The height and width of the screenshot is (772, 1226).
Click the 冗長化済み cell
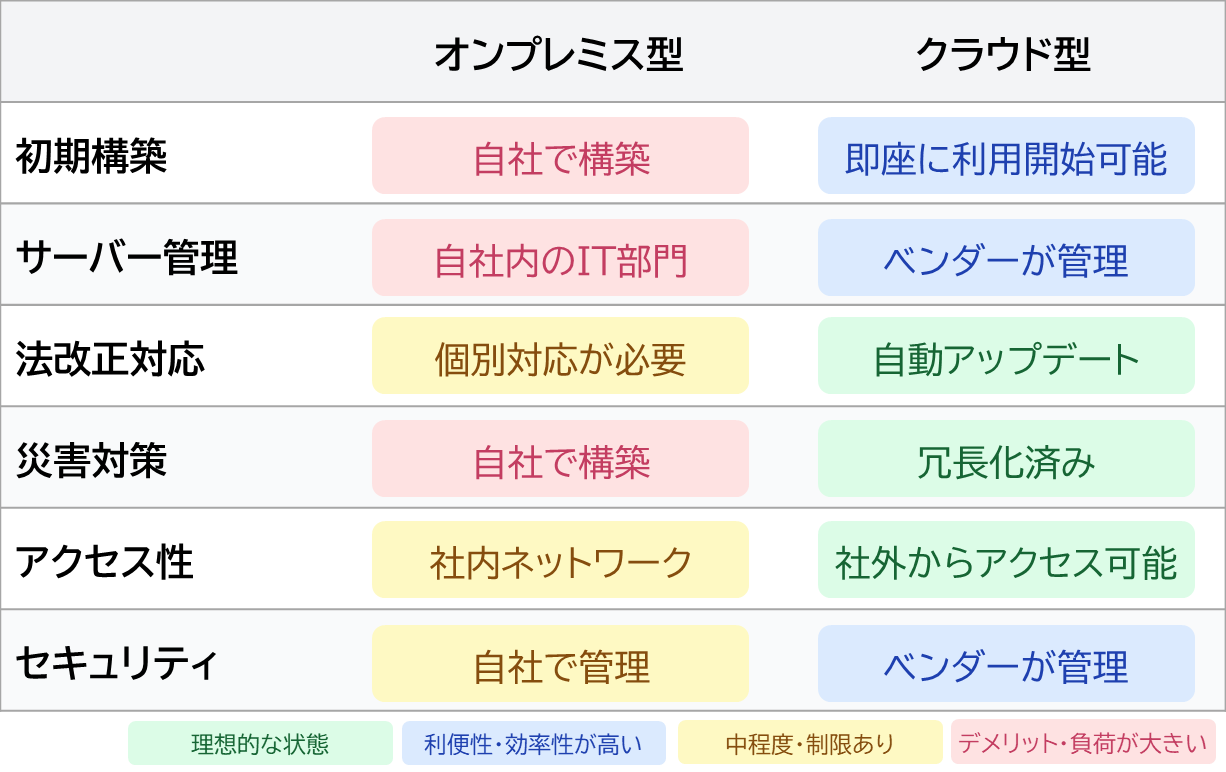point(1006,459)
